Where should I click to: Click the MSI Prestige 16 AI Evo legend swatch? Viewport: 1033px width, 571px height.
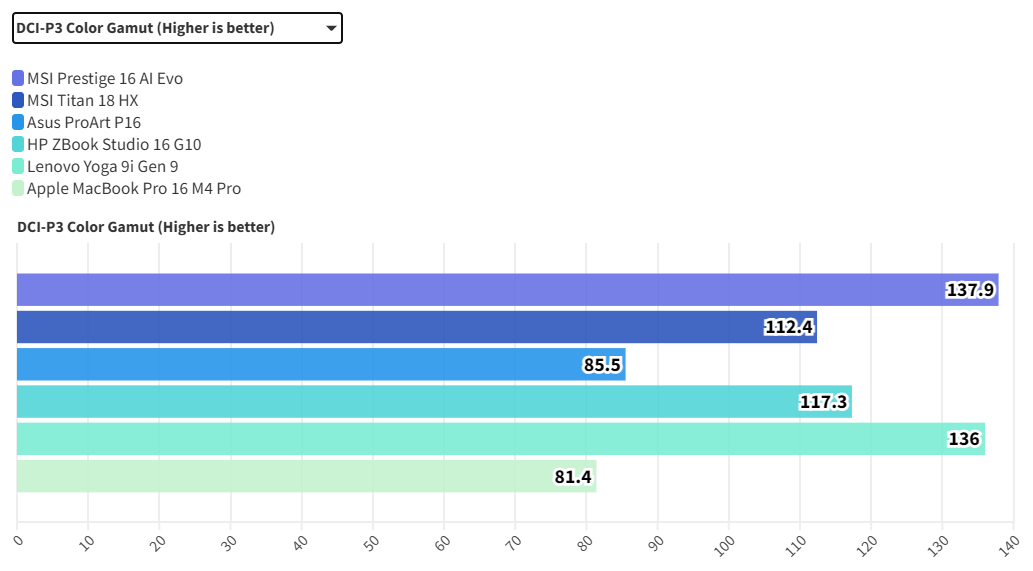click(19, 78)
